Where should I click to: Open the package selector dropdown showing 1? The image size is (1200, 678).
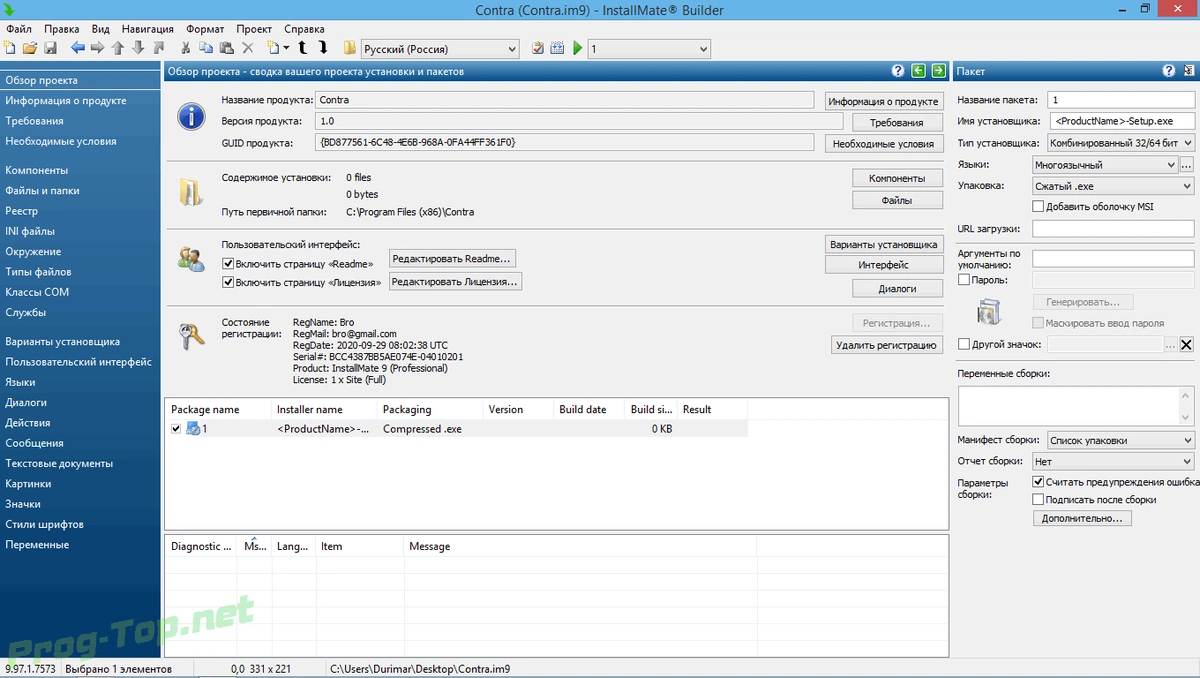coord(649,49)
